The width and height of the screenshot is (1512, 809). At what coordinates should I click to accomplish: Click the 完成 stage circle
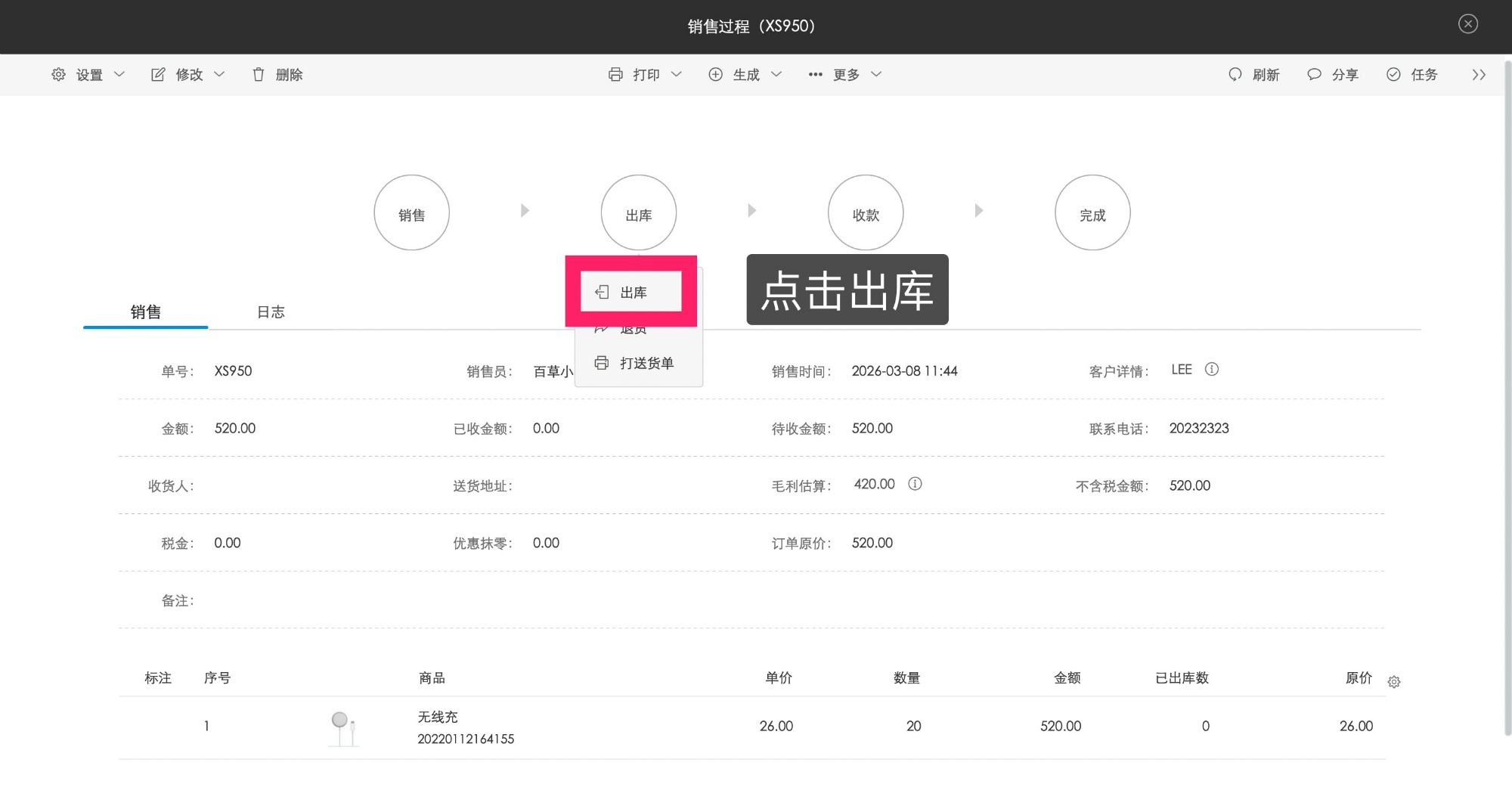pyautogui.click(x=1092, y=212)
